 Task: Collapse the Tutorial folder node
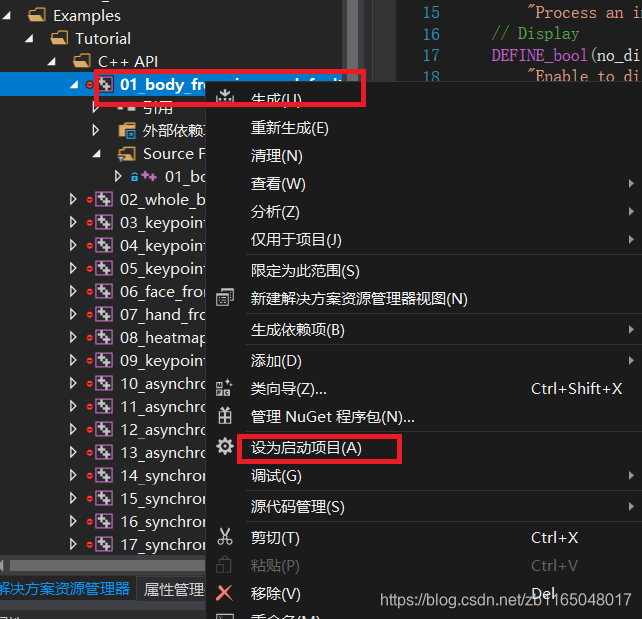pyautogui.click(x=29, y=39)
